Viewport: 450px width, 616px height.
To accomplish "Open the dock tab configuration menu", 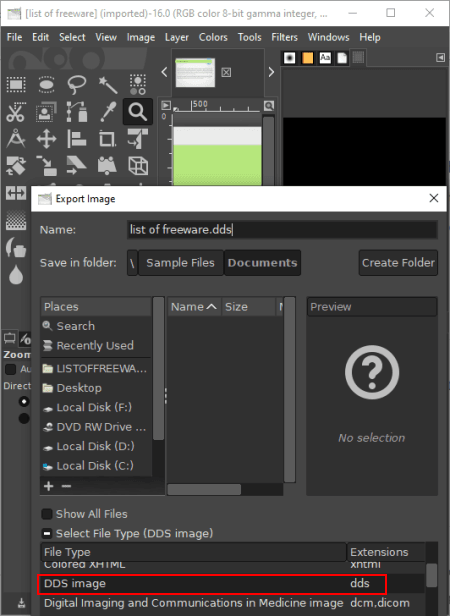I will pos(440,58).
